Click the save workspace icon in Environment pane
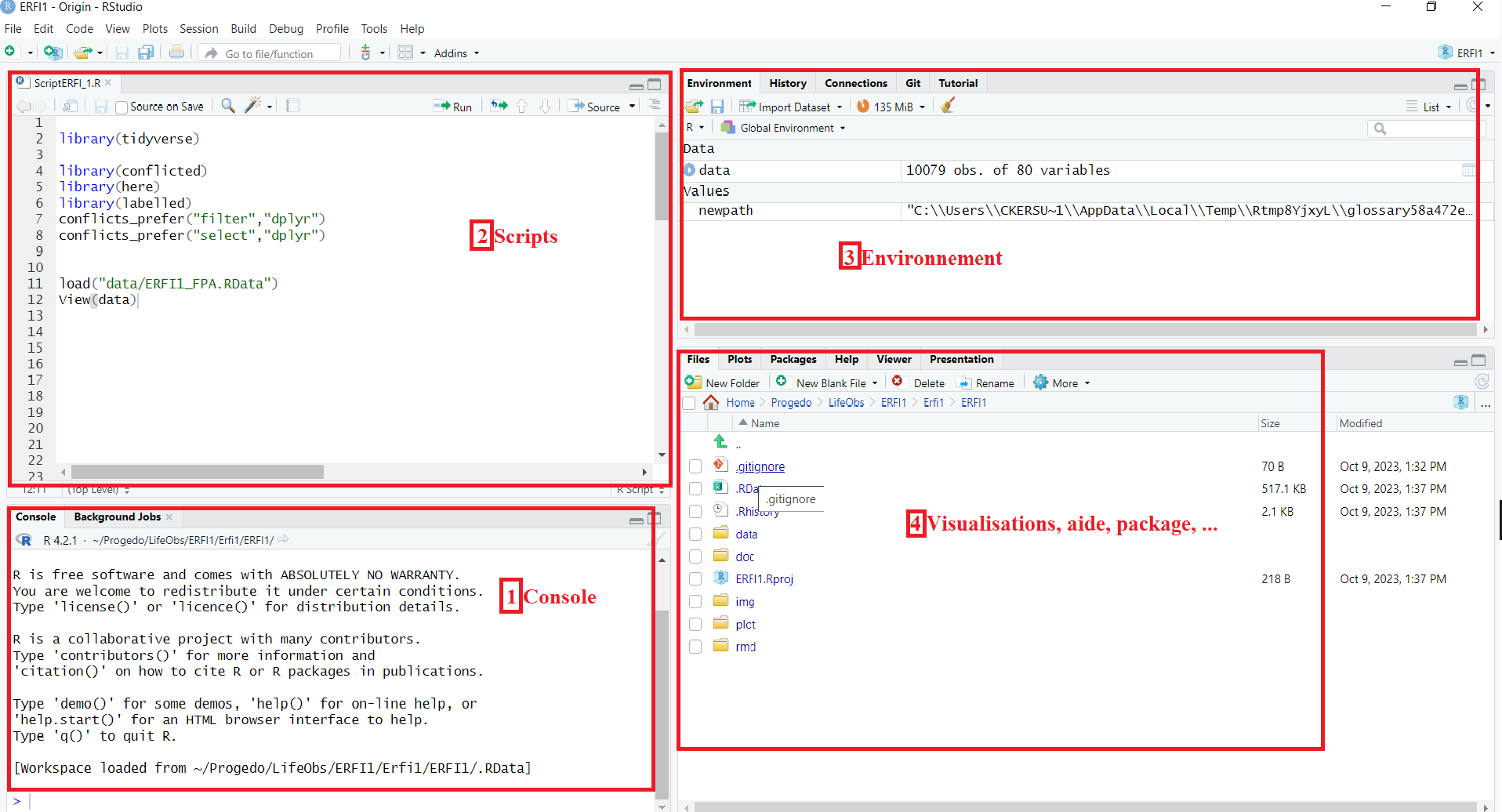1502x812 pixels. pos(717,107)
